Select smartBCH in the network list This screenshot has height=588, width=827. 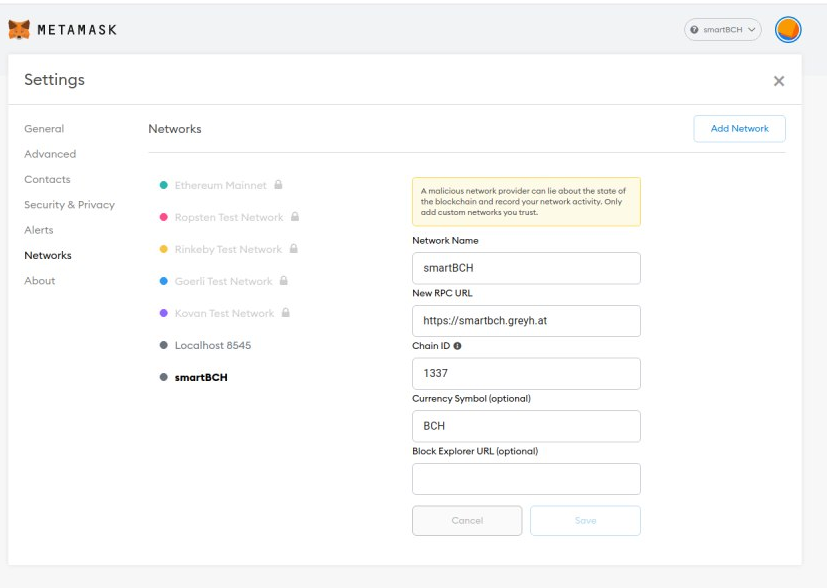point(201,377)
